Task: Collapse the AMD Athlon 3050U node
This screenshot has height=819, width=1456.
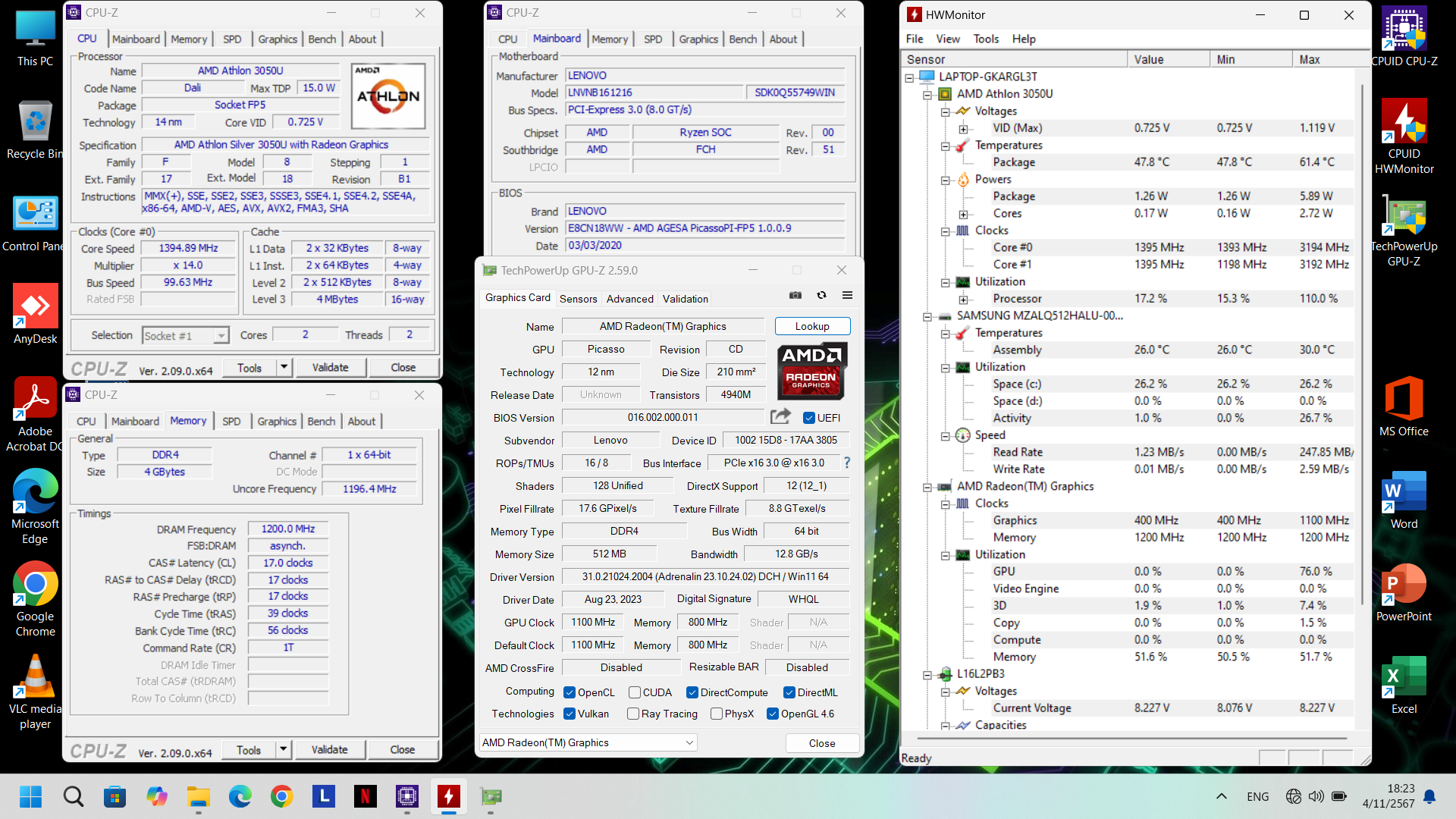Action: click(x=927, y=94)
